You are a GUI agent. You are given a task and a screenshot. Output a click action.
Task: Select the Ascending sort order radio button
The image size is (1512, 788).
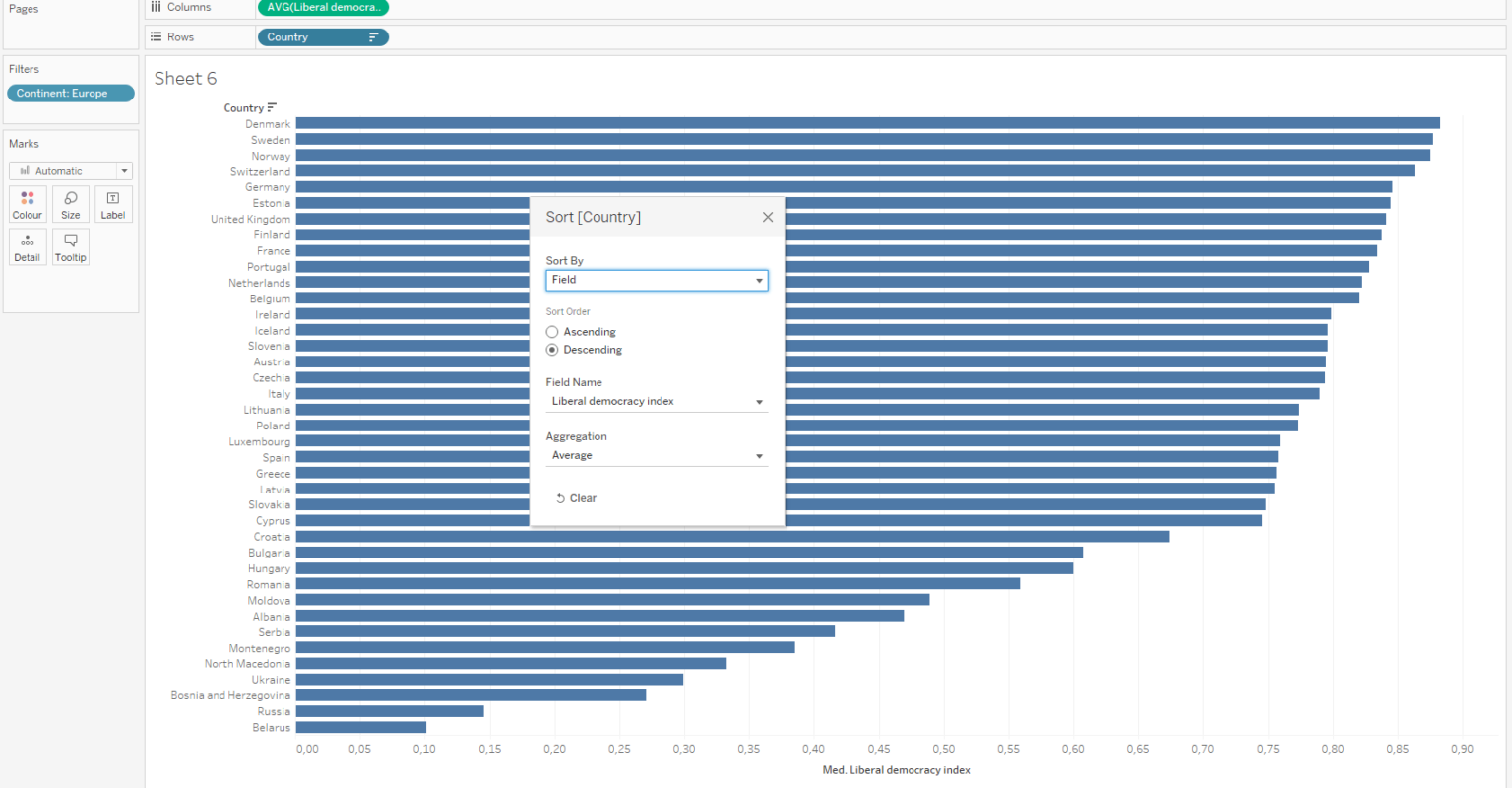[552, 332]
